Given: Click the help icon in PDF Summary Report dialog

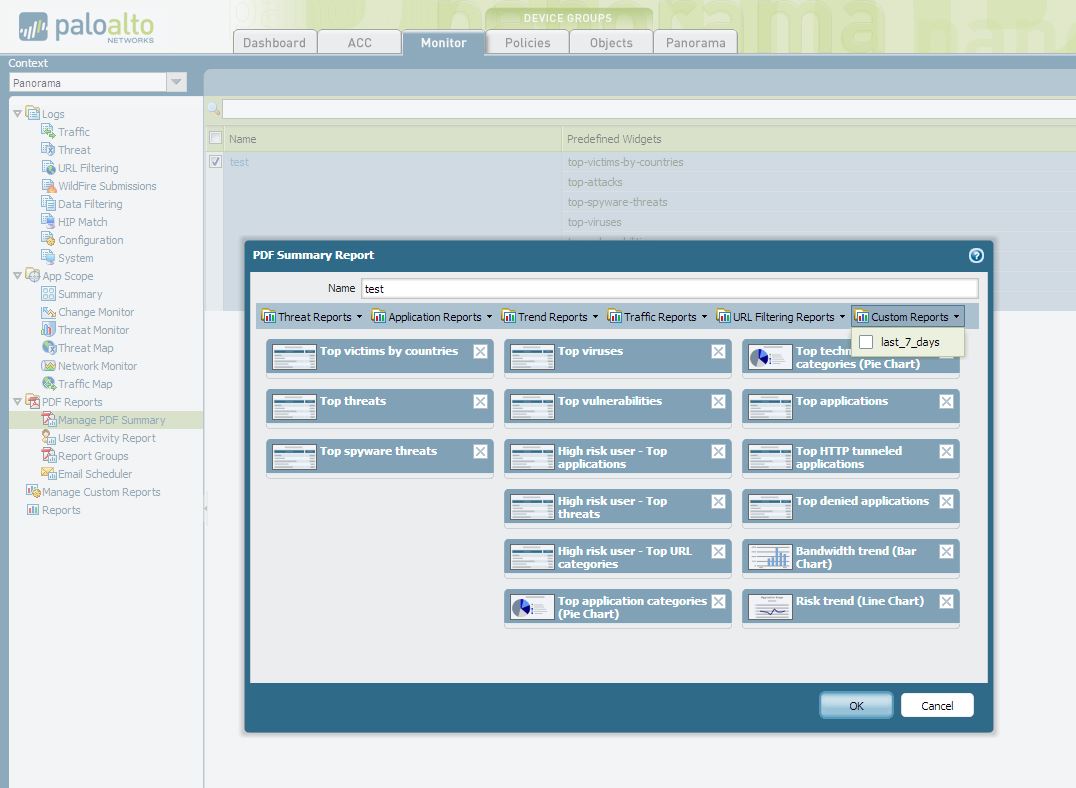Looking at the screenshot, I should coord(976,255).
